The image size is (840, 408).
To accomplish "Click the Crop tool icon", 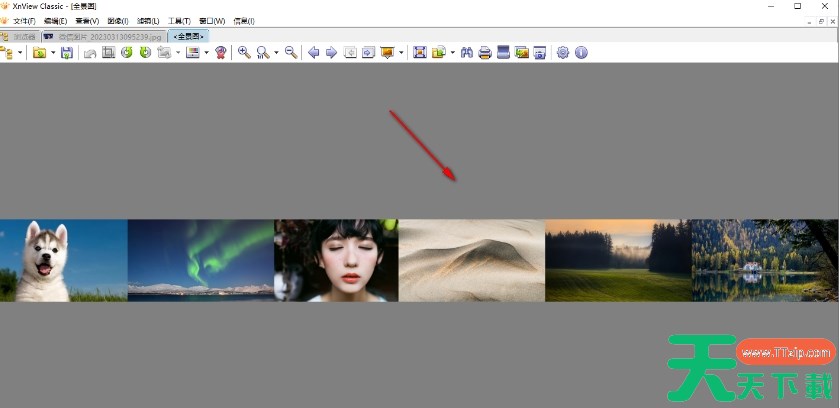I will coord(109,52).
